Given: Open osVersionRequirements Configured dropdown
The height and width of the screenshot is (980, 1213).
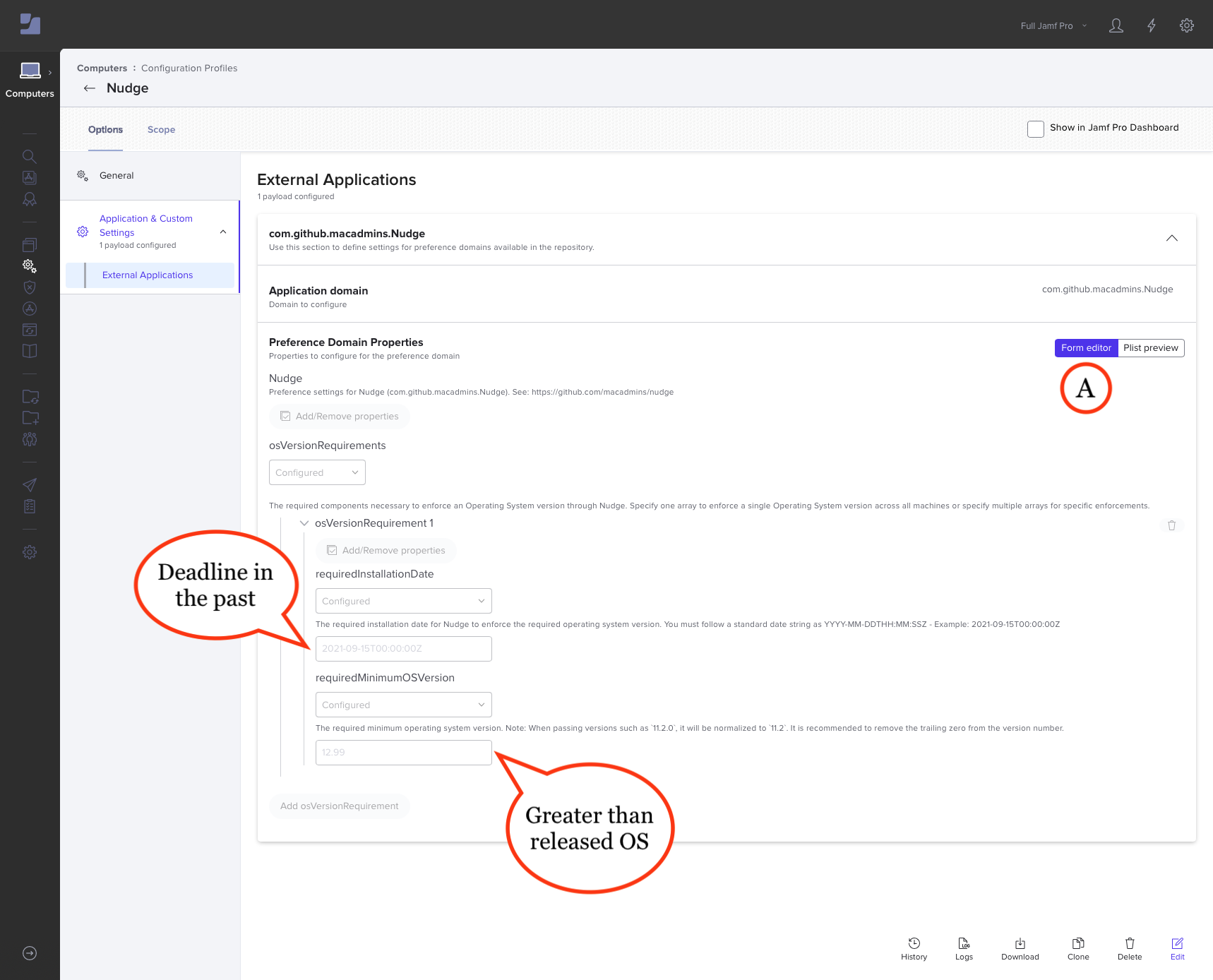Looking at the screenshot, I should pos(317,472).
